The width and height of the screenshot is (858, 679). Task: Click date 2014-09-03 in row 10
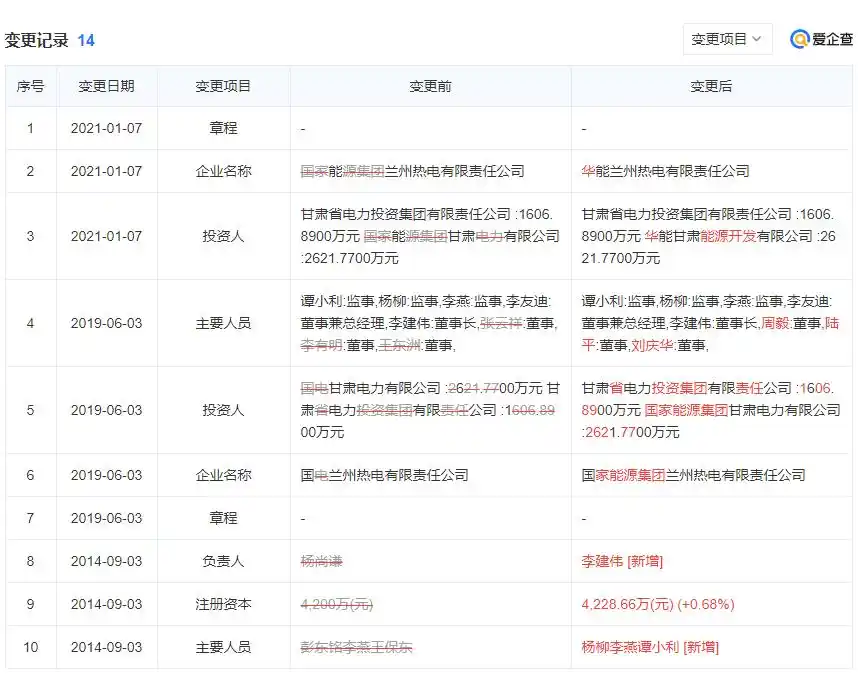(106, 647)
